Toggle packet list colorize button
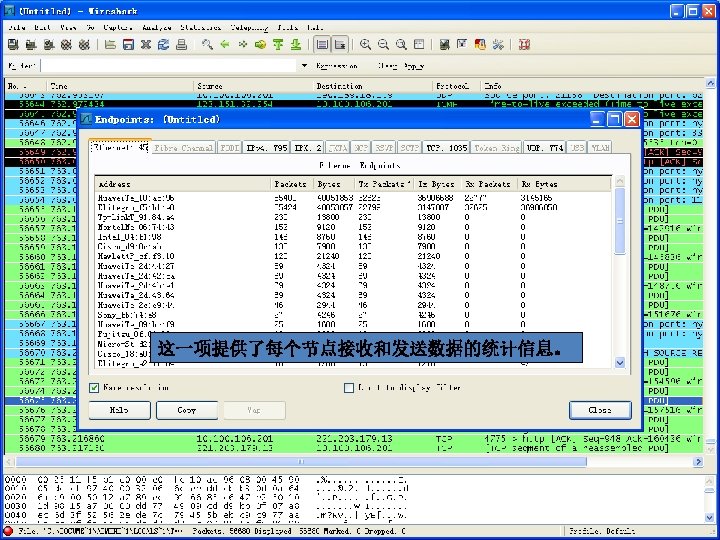720x540 pixels. (322, 45)
